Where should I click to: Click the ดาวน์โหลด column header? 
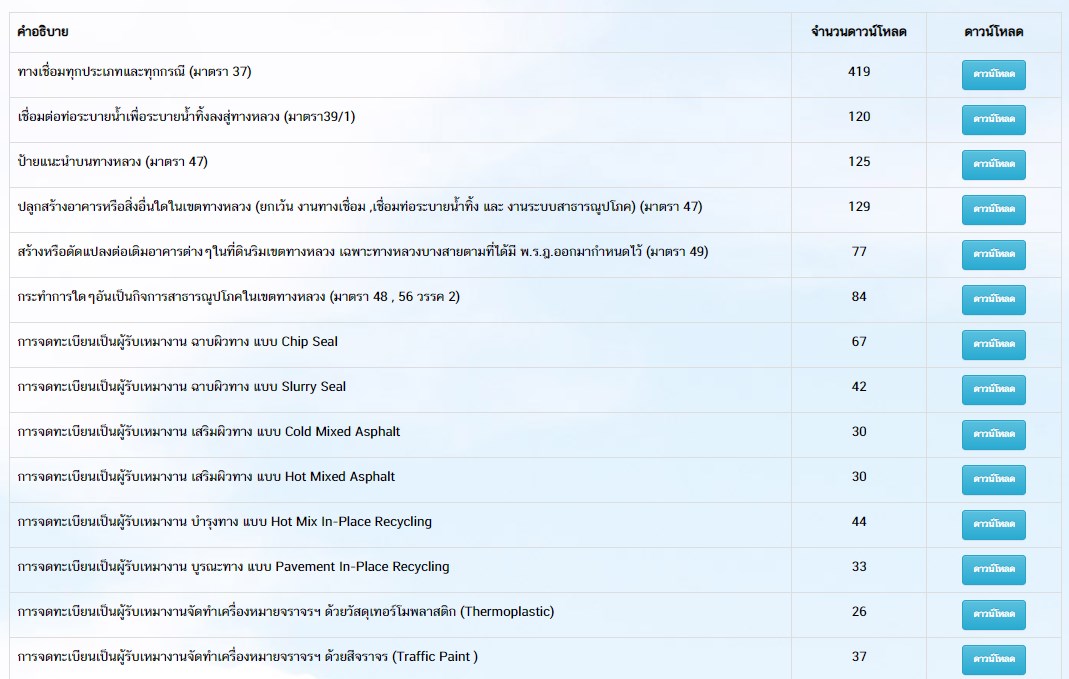993,32
